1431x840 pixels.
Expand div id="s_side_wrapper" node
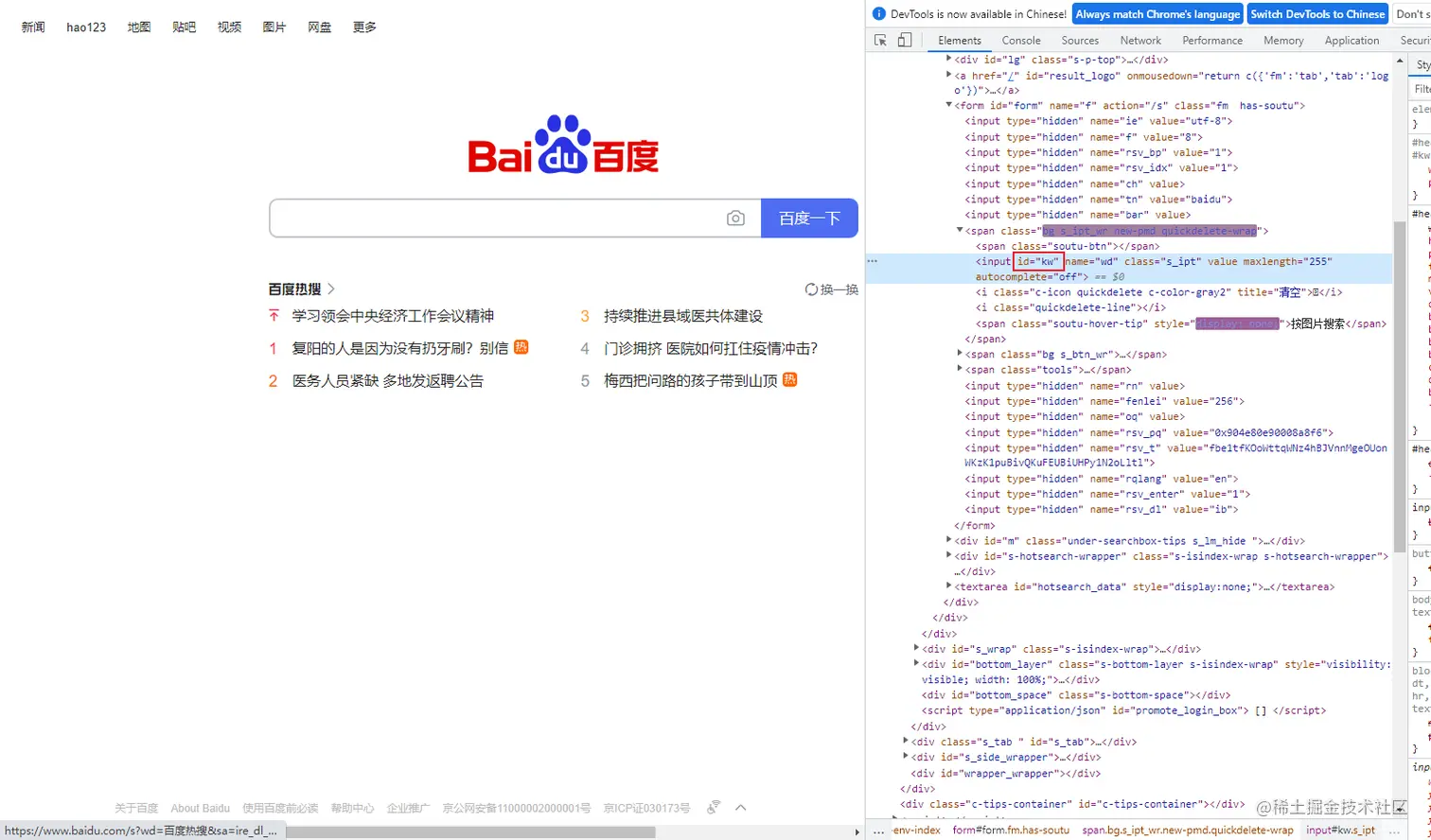[x=906, y=757]
